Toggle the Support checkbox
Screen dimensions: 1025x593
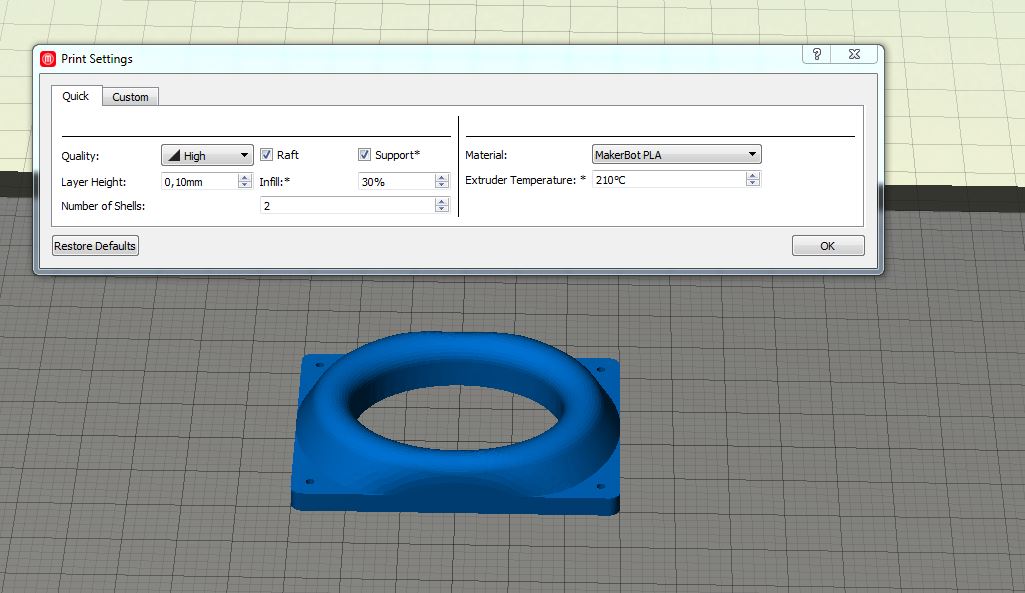coord(364,155)
